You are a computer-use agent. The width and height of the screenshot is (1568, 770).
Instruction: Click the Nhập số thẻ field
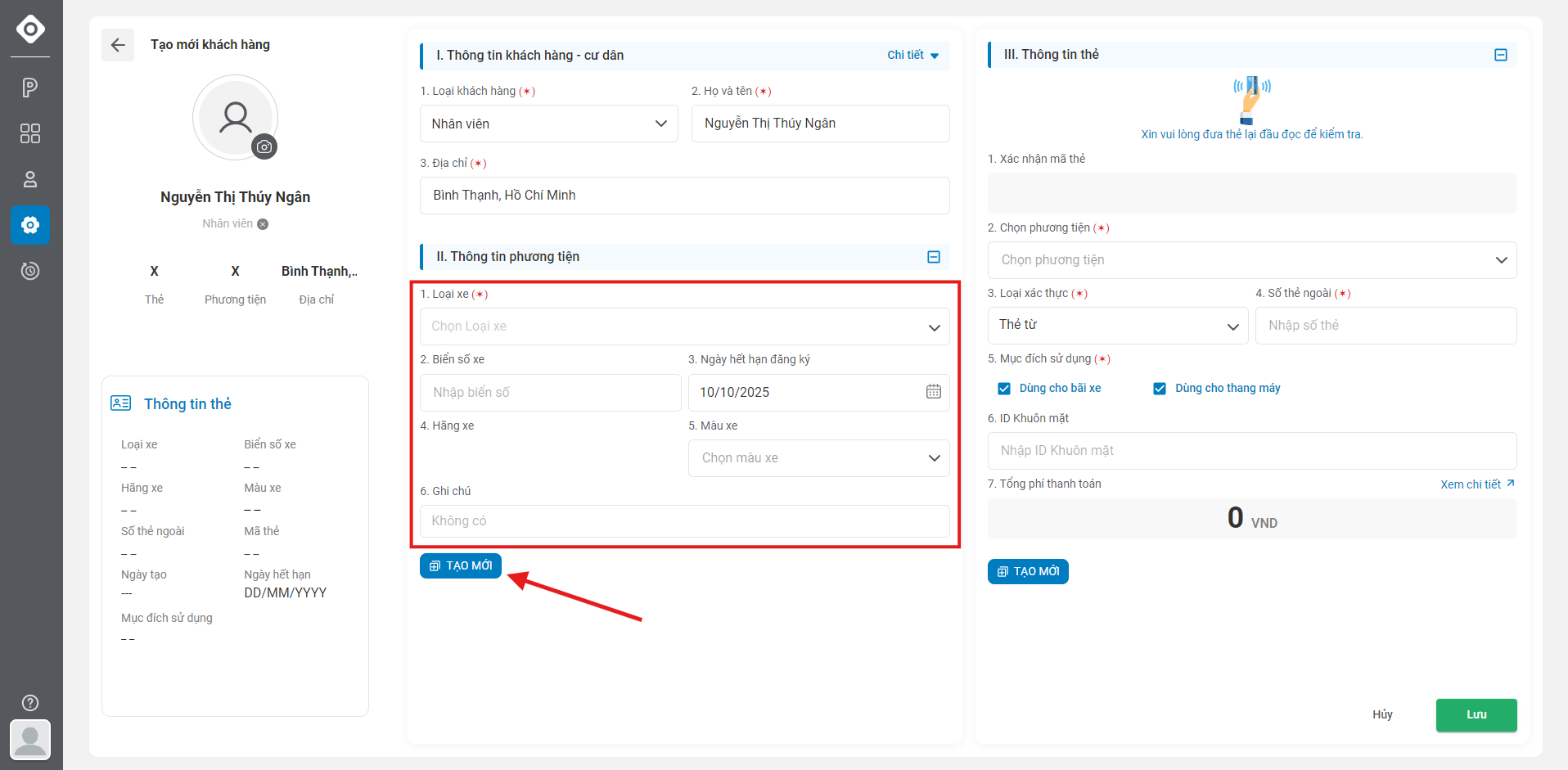point(1386,326)
